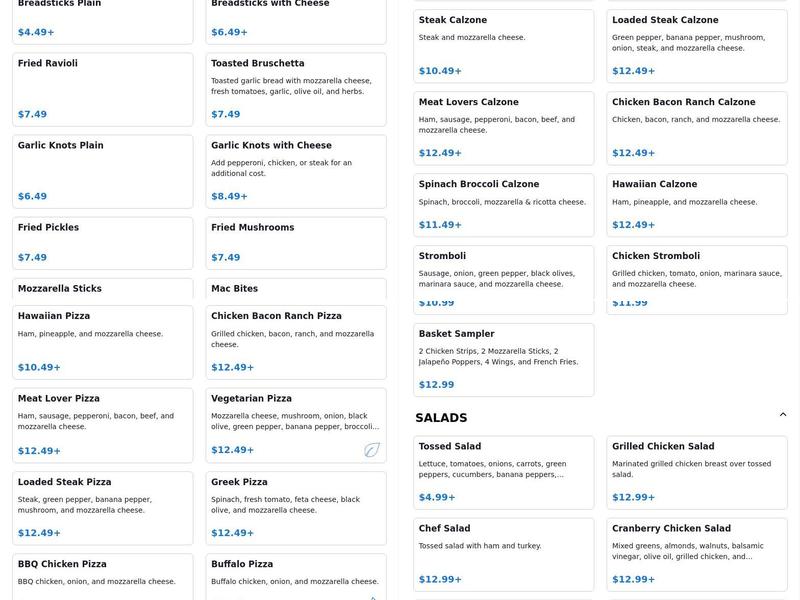Choose Garlic Knots with Cheese
Viewport: 800px width, 600px height.
pos(295,171)
